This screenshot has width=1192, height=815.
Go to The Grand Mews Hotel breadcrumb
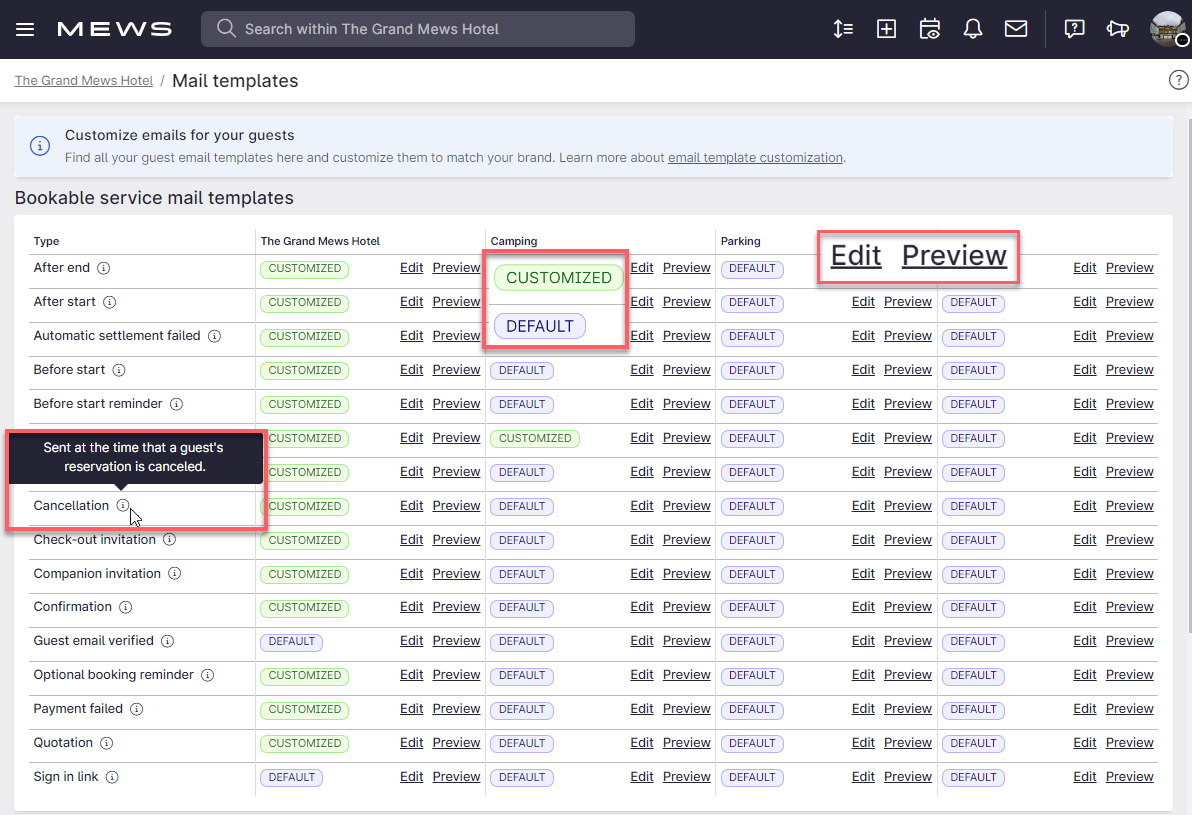coord(83,80)
